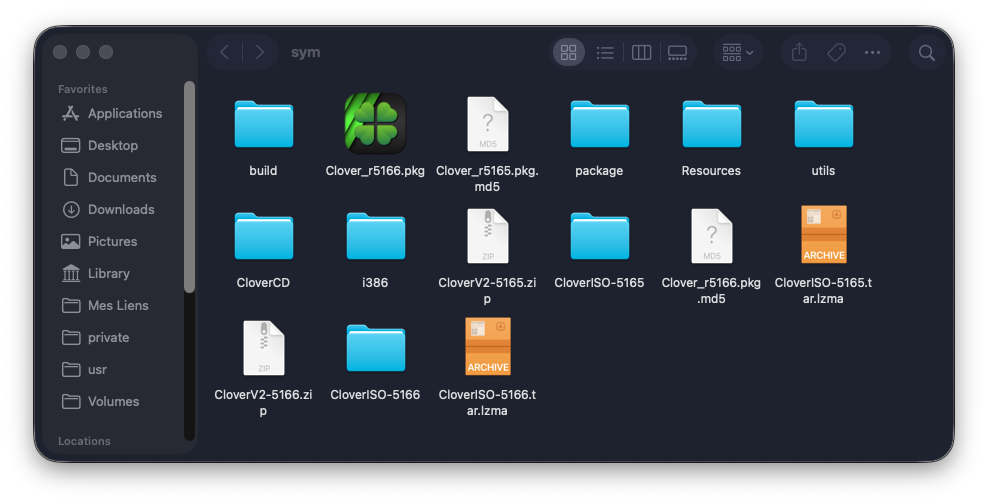The width and height of the screenshot is (988, 504).
Task: Click the Resources folder name label
Action: [x=711, y=171]
